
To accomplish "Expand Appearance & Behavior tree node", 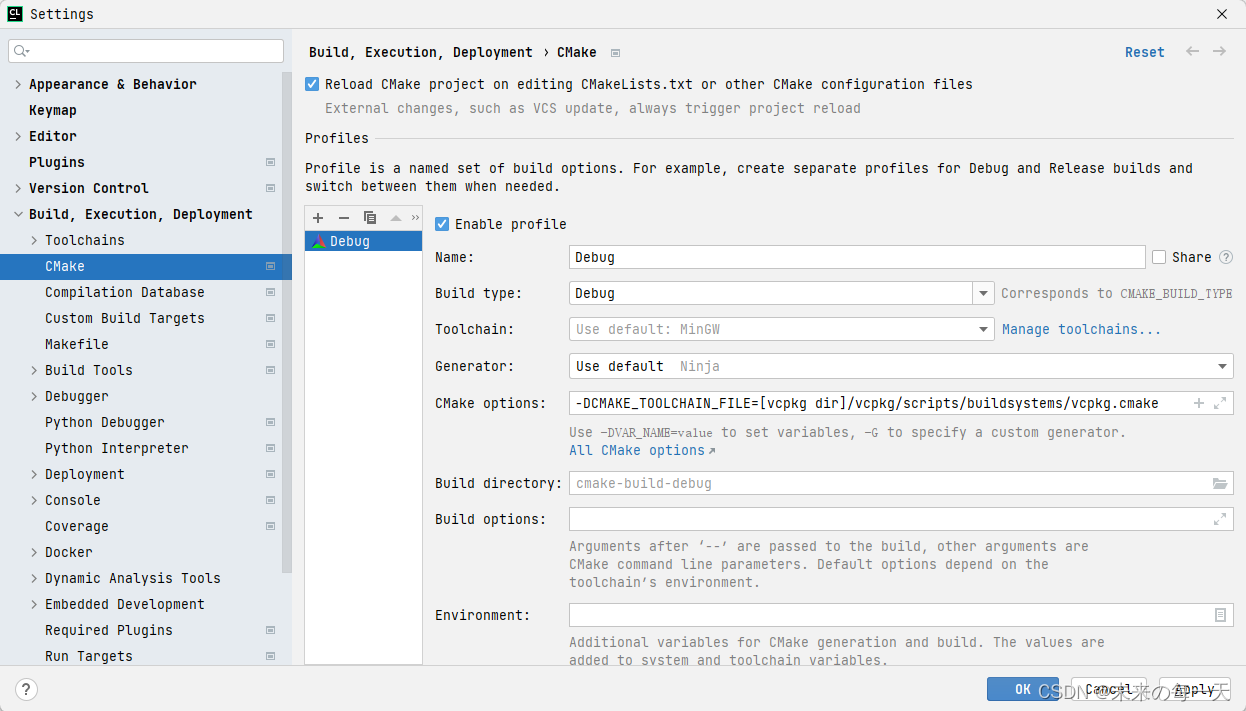I will [18, 84].
